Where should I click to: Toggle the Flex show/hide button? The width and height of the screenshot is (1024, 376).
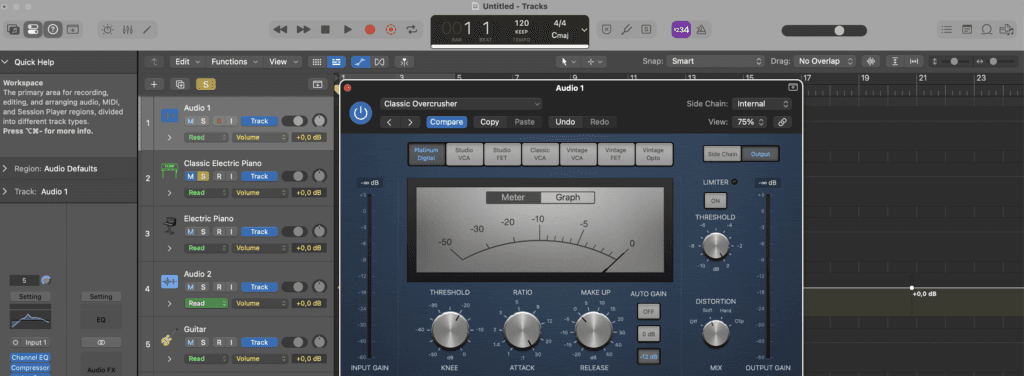tap(379, 61)
